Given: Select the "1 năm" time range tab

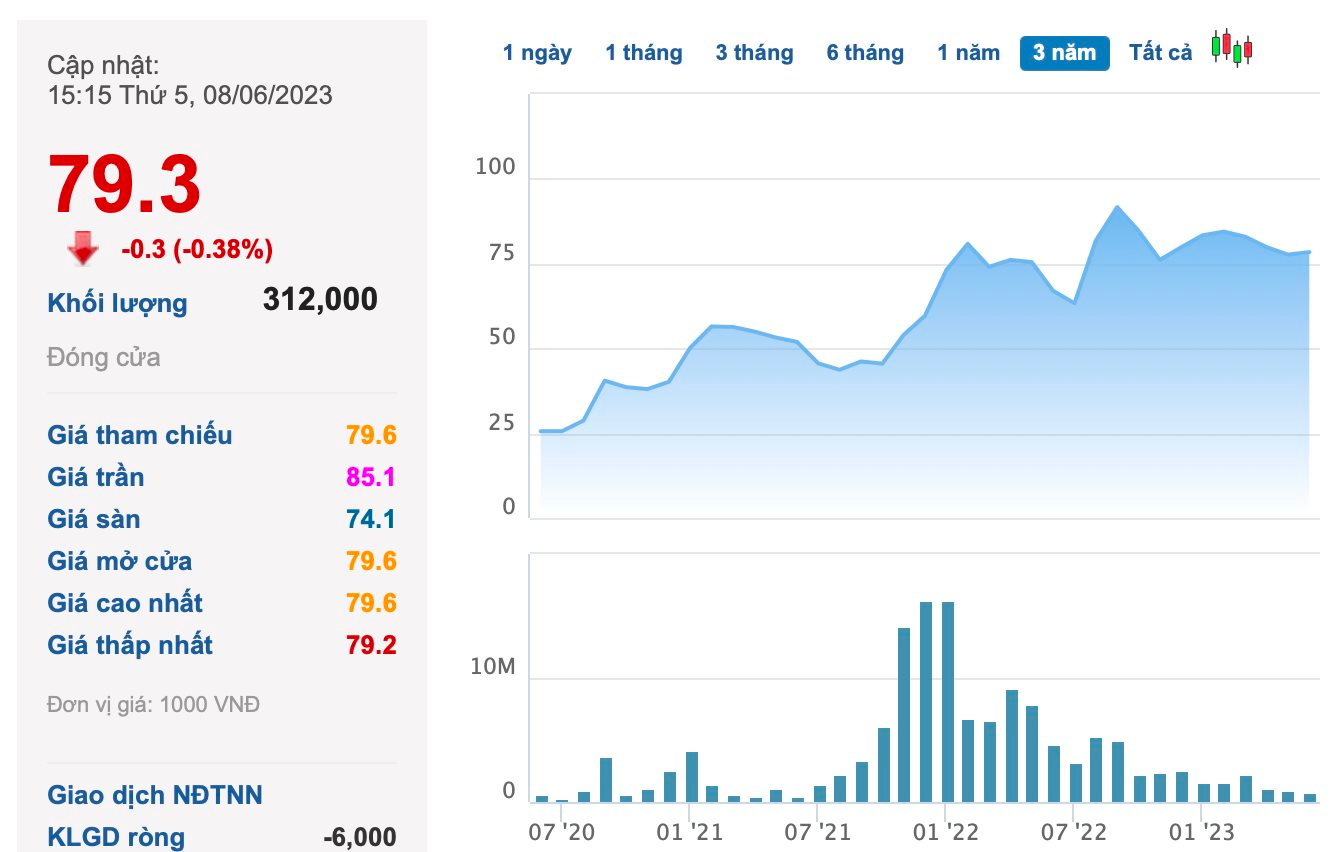Looking at the screenshot, I should click(968, 53).
